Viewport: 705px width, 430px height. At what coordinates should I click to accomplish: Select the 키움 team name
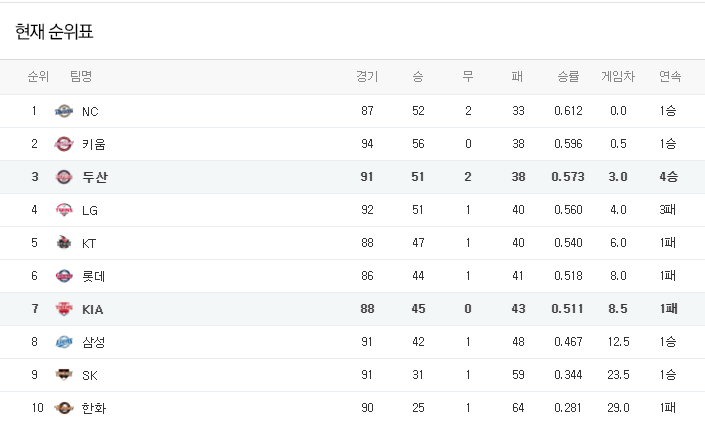(x=93, y=144)
